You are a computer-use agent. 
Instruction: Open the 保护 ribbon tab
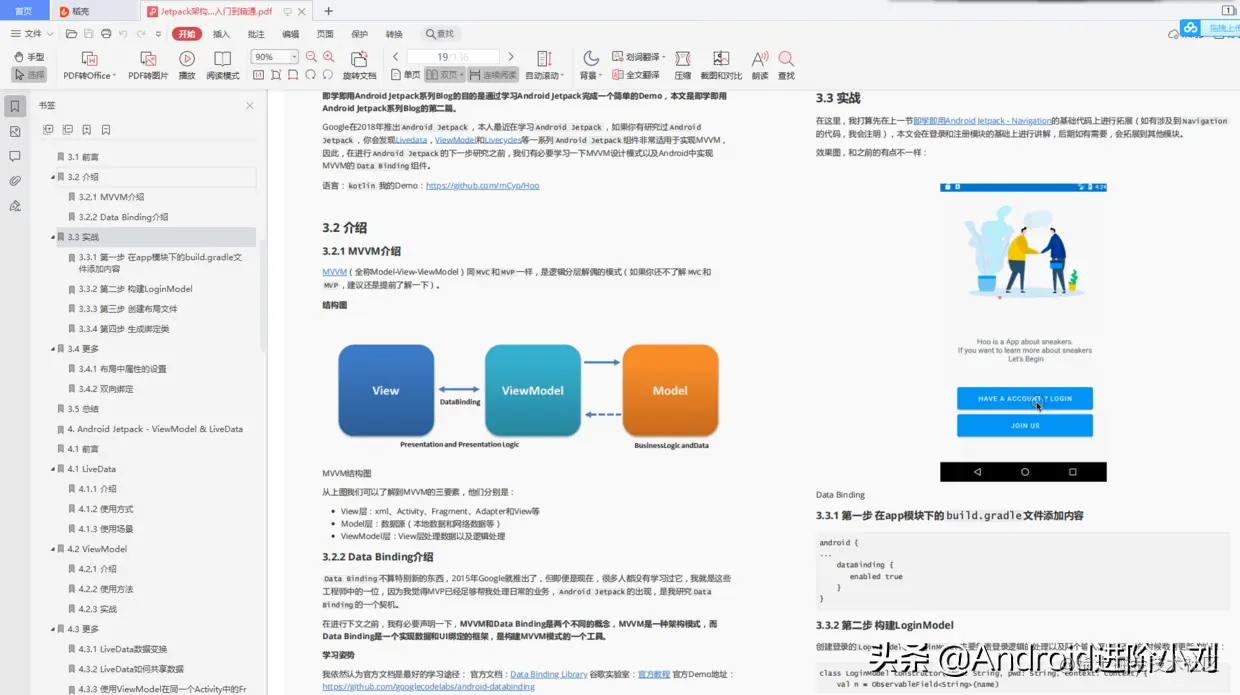(x=359, y=34)
